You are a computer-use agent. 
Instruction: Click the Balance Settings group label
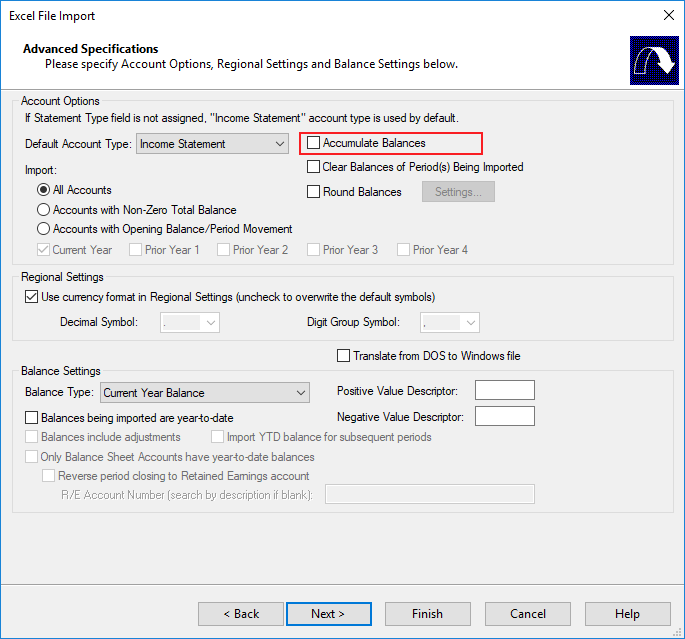pyautogui.click(x=61, y=371)
